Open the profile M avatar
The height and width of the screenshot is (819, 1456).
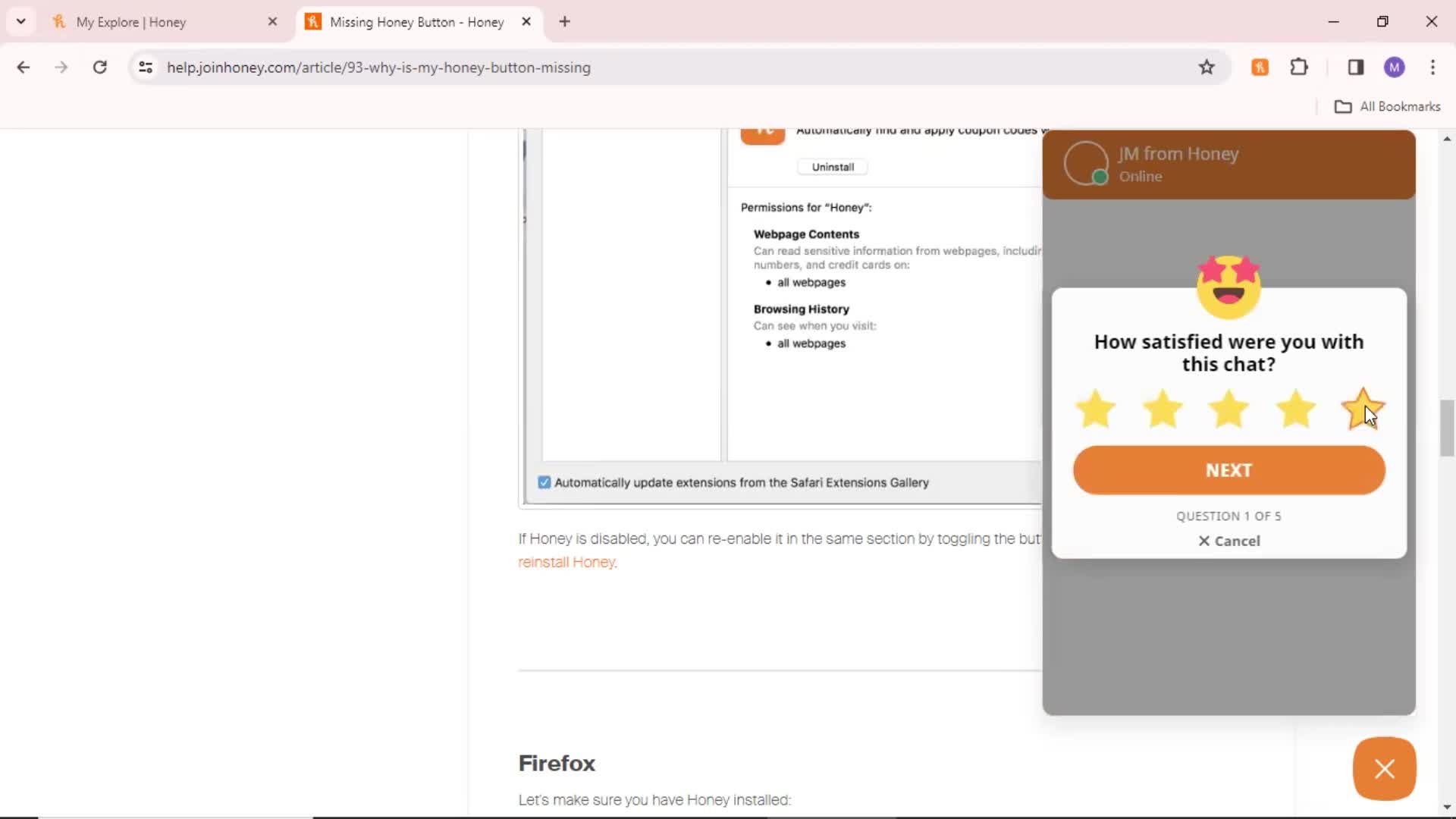1395,67
